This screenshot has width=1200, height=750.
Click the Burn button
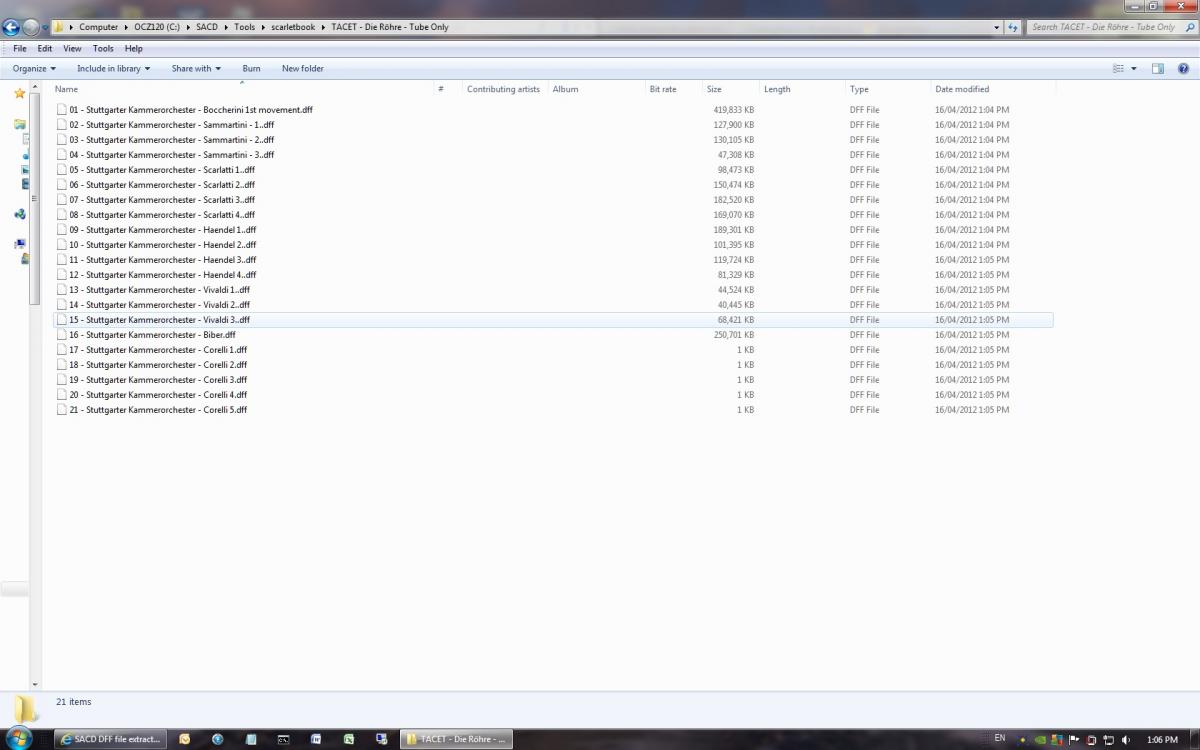[x=251, y=69]
